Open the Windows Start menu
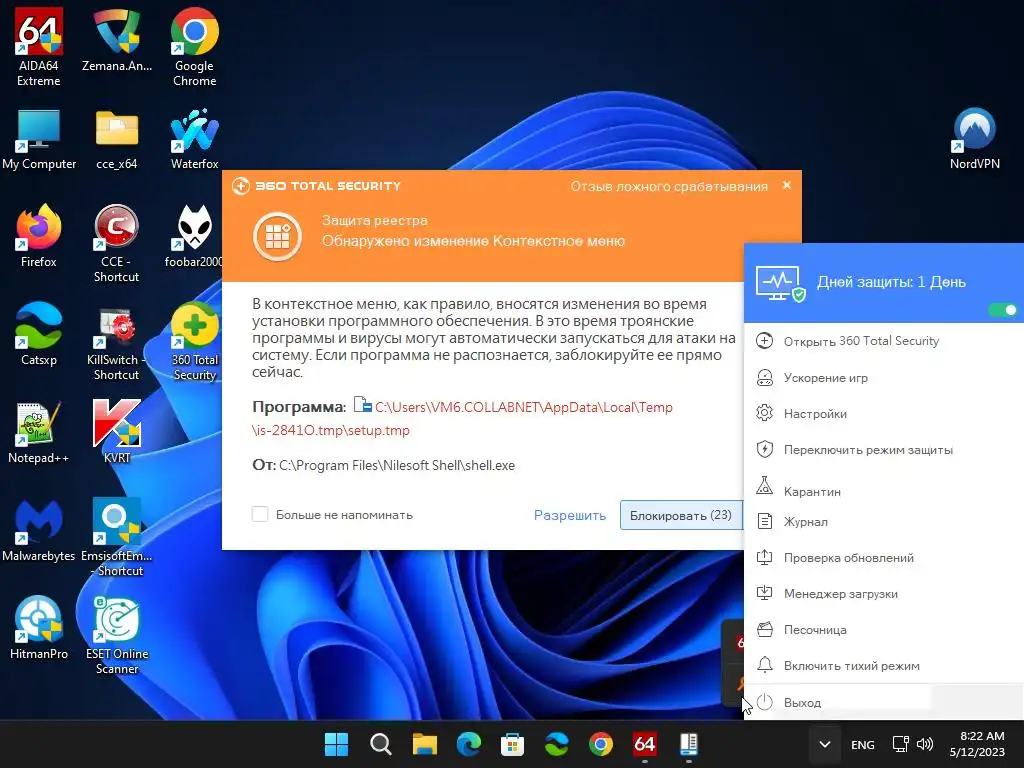 [x=336, y=744]
